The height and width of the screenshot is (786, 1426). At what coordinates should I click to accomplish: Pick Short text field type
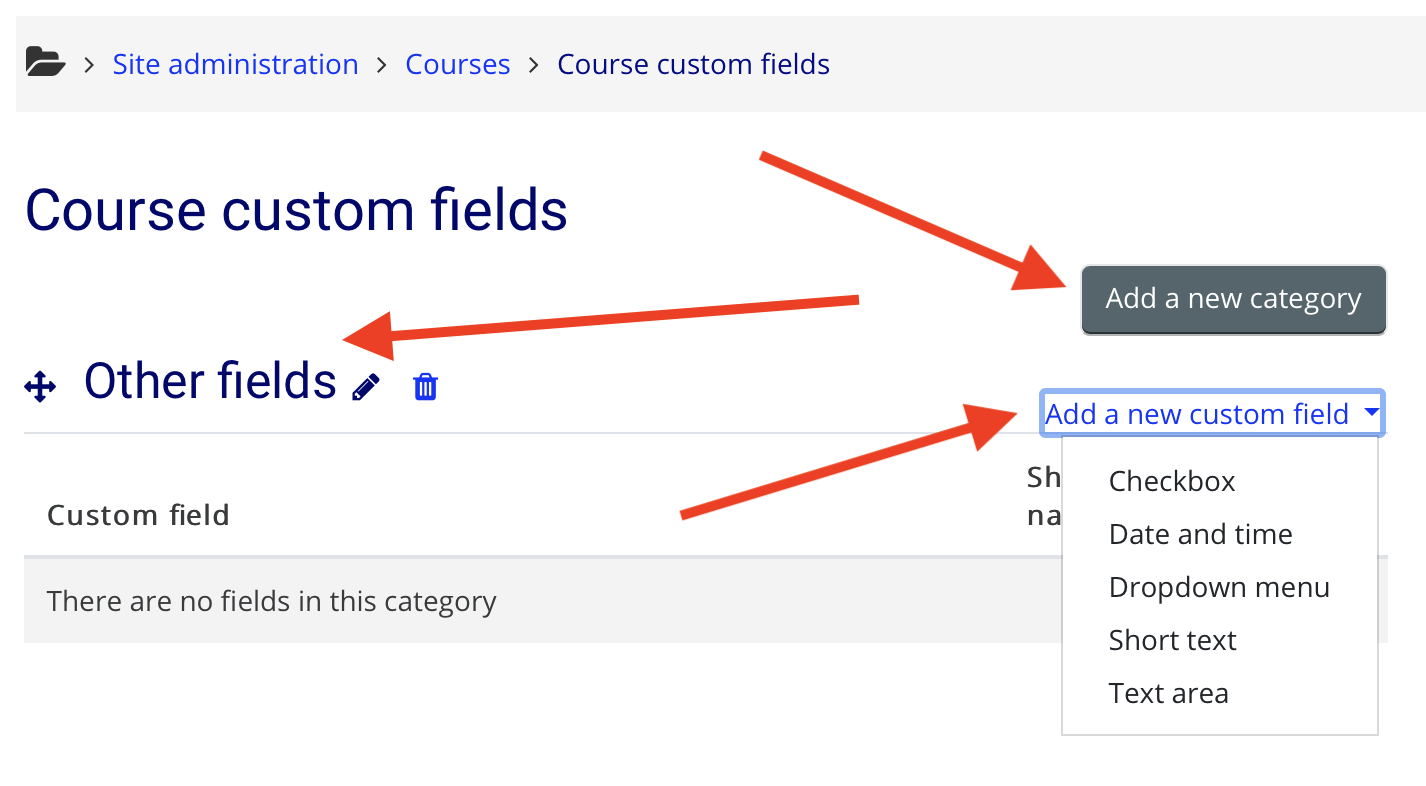1172,639
